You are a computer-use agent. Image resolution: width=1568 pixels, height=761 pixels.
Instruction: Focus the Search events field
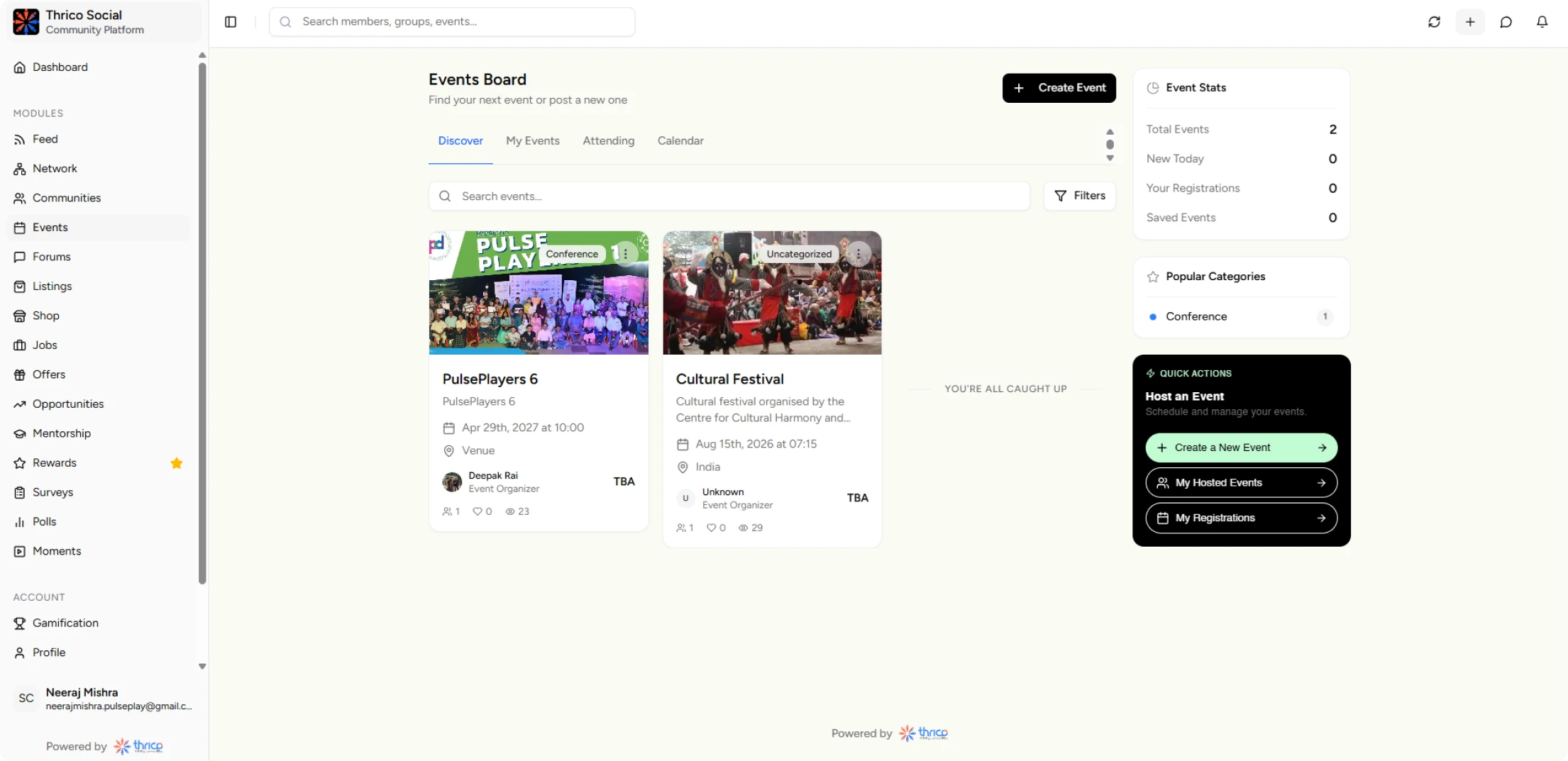(729, 196)
